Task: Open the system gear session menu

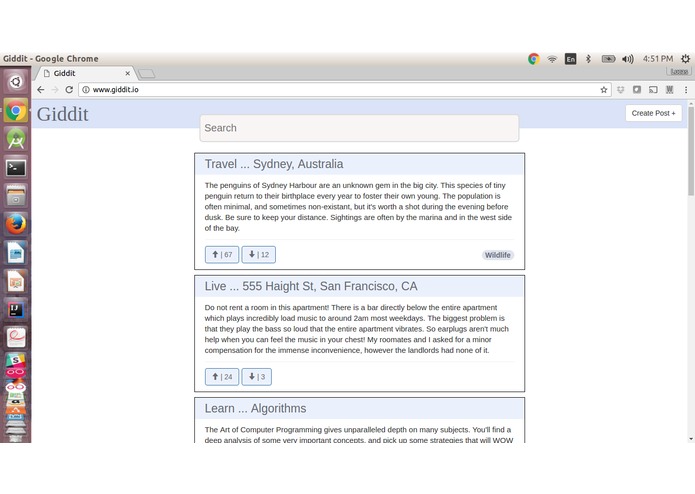Action: point(685,58)
